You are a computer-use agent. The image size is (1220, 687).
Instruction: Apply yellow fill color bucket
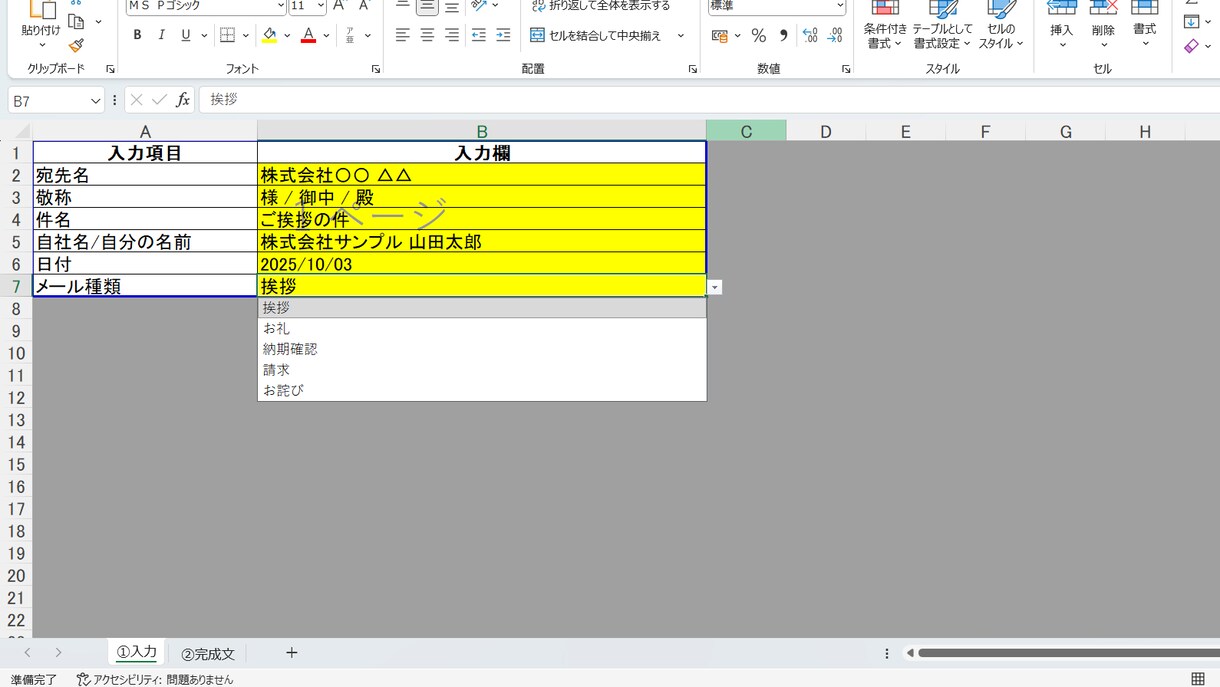click(x=269, y=35)
